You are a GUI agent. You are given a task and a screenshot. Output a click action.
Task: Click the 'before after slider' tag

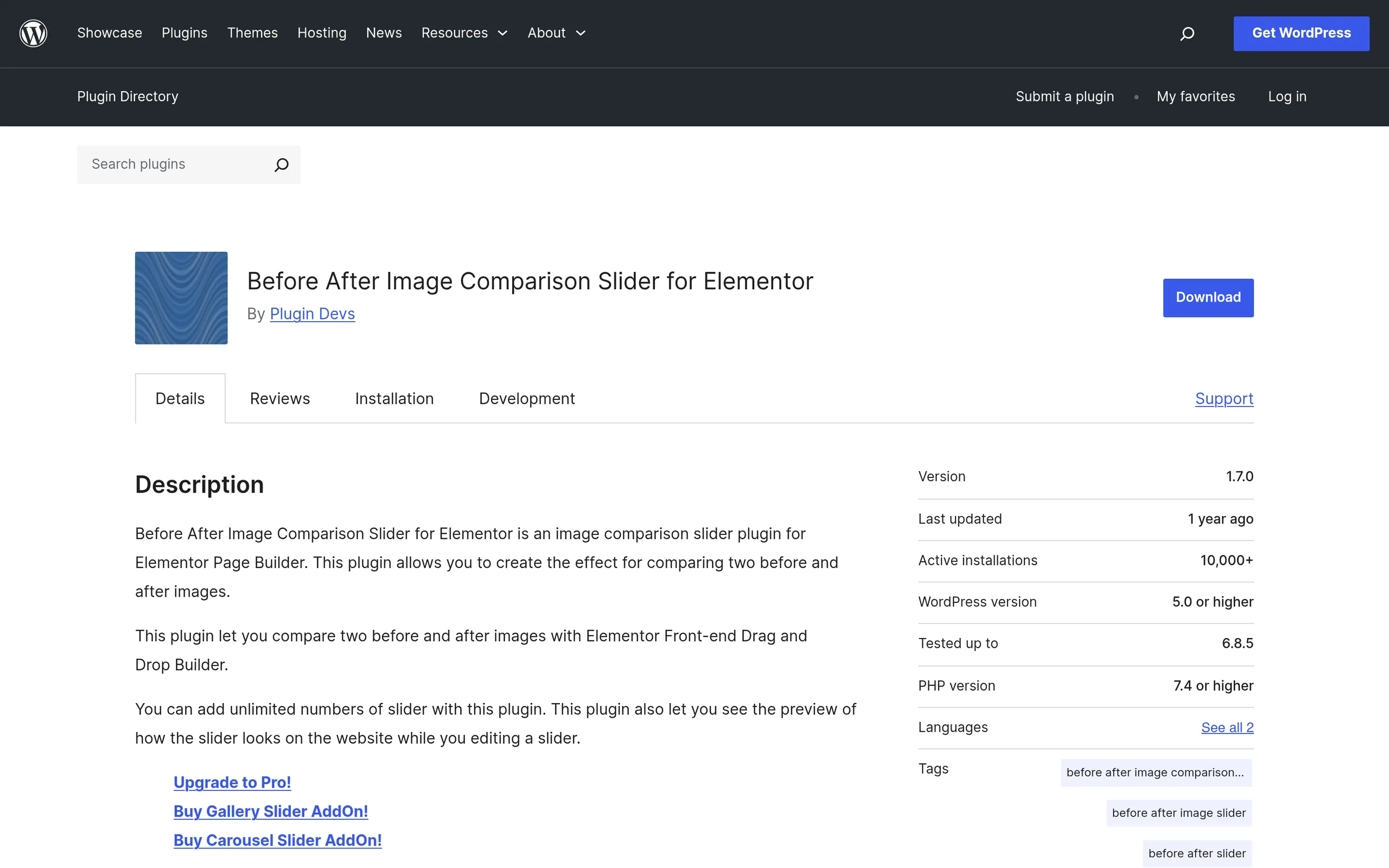(x=1197, y=853)
